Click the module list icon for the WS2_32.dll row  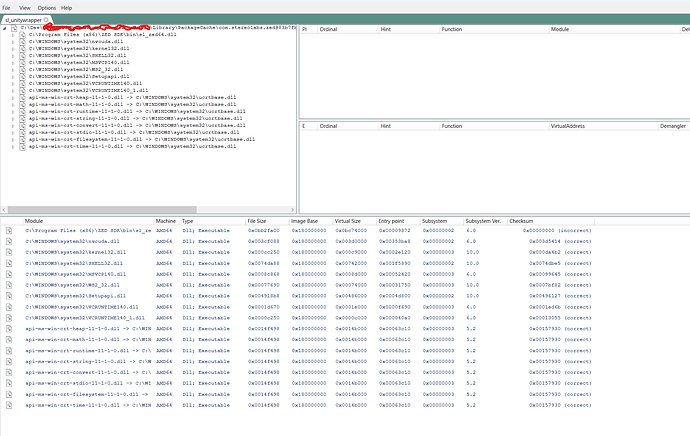[9, 285]
